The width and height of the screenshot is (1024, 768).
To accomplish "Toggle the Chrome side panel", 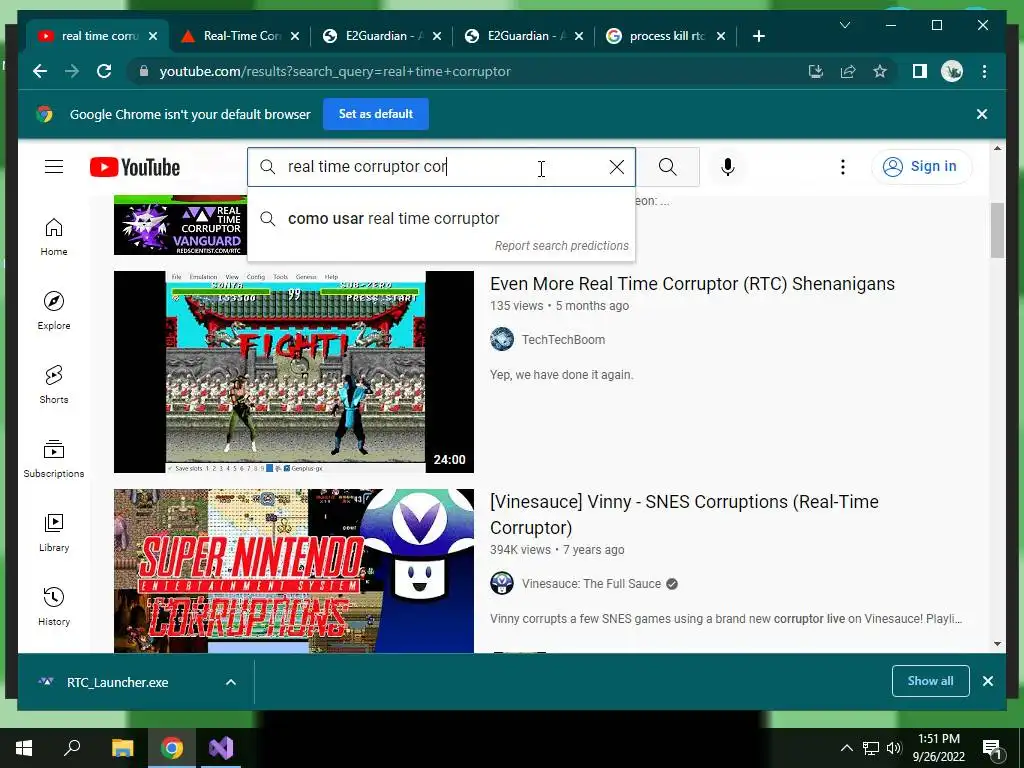I will pyautogui.click(x=920, y=71).
